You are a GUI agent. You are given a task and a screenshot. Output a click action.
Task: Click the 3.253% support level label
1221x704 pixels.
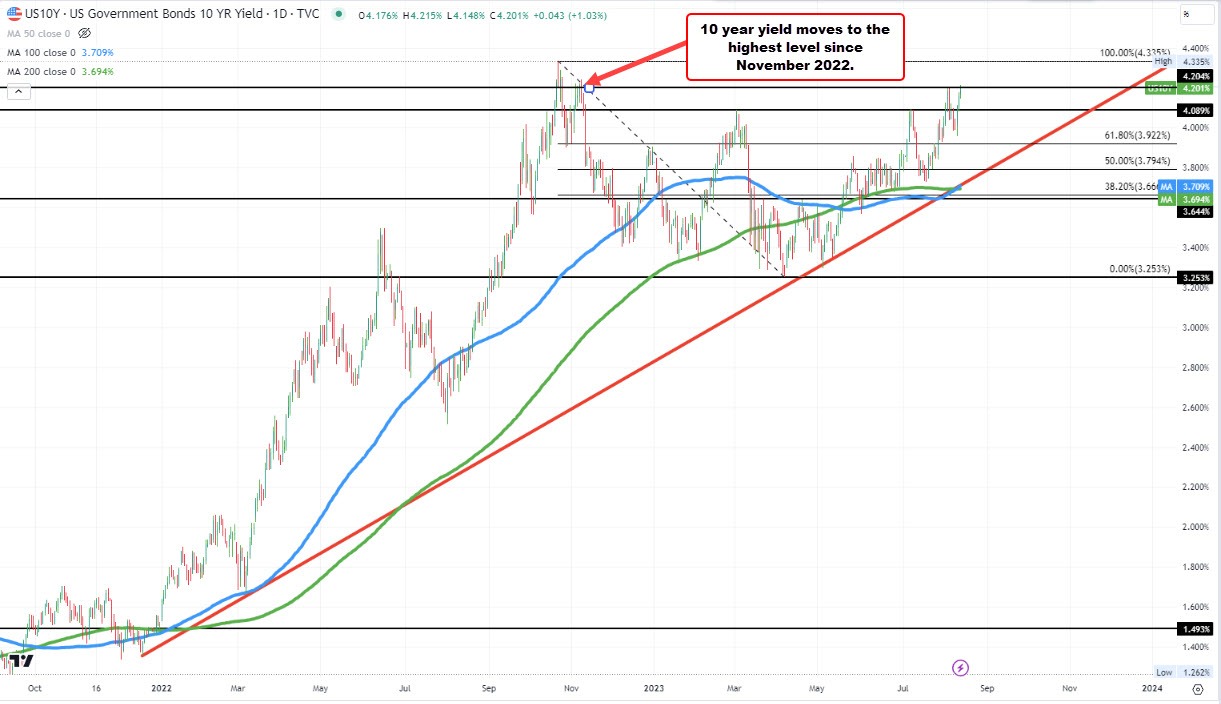pos(1196,278)
